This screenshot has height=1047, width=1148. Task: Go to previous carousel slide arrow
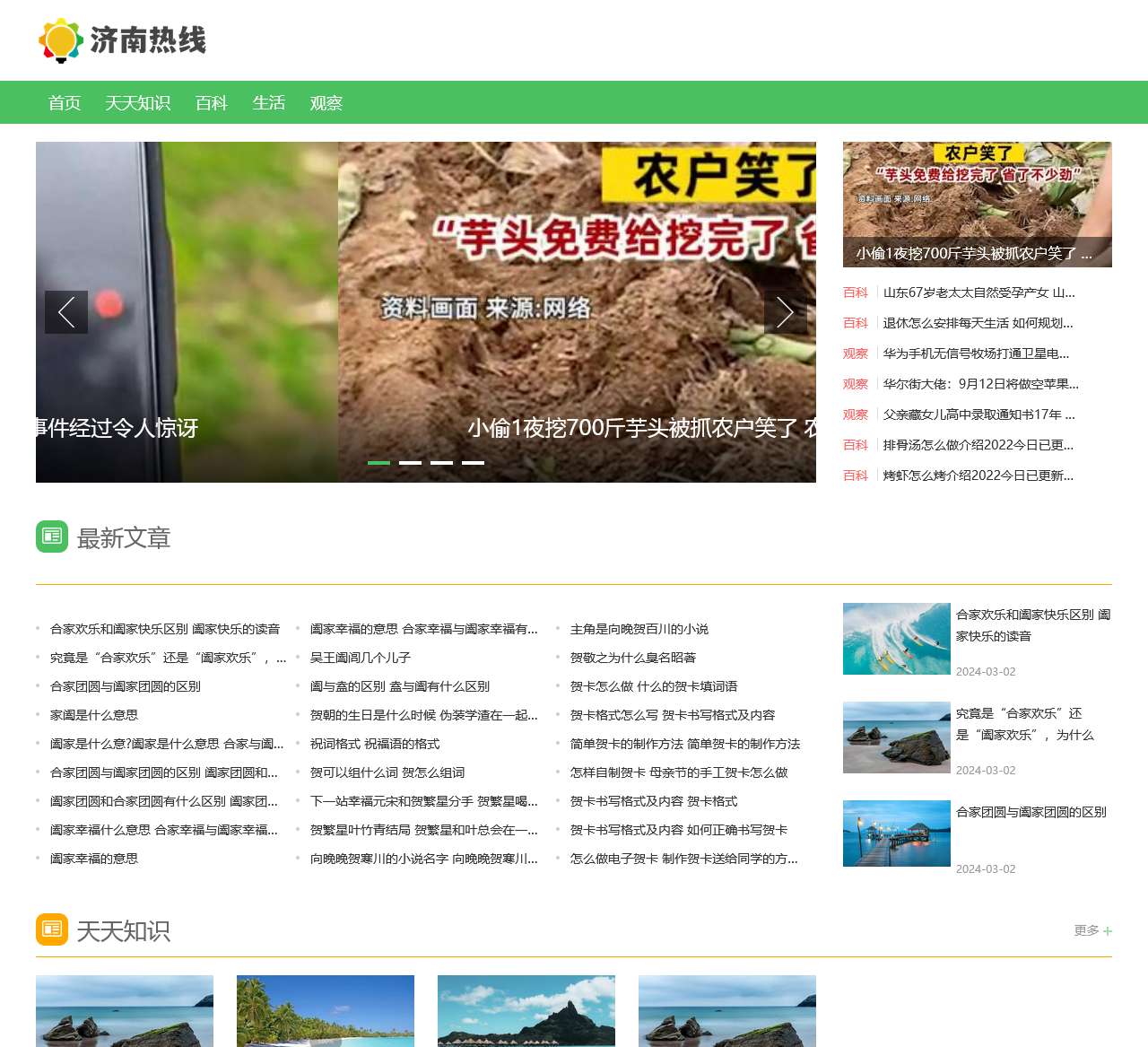coord(66,312)
